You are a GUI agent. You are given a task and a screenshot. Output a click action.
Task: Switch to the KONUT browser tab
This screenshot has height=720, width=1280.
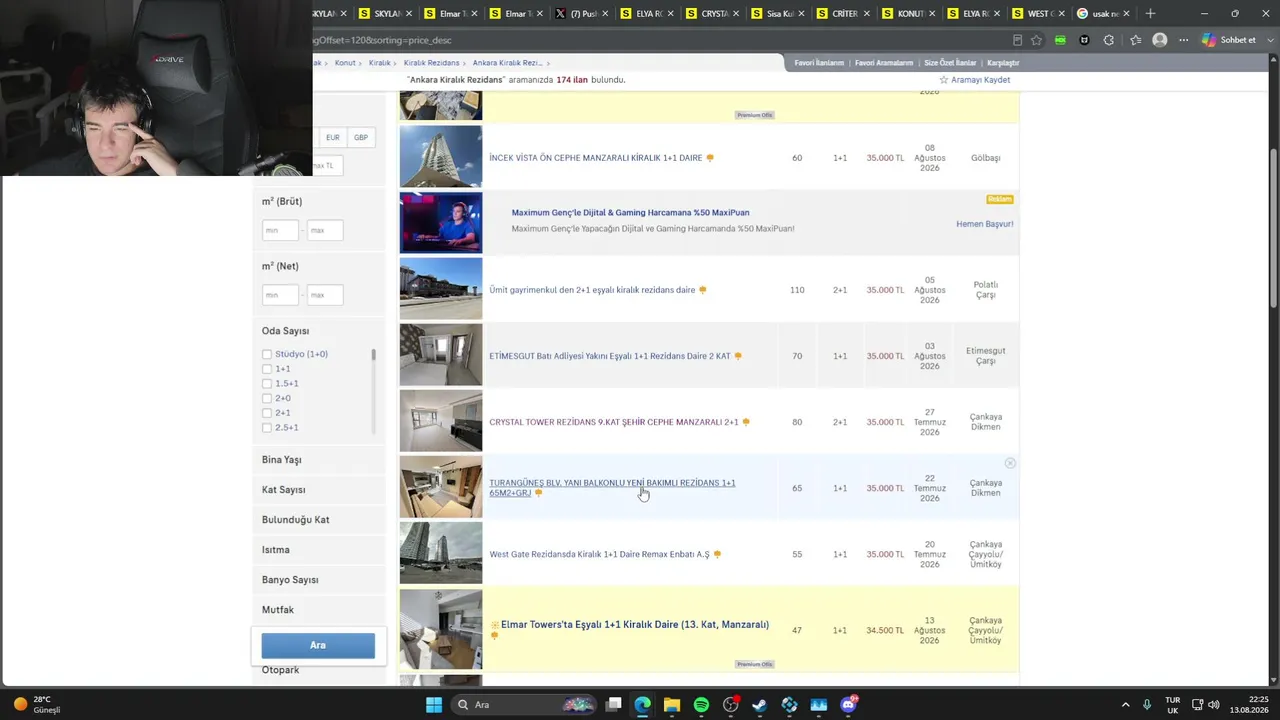click(x=909, y=14)
